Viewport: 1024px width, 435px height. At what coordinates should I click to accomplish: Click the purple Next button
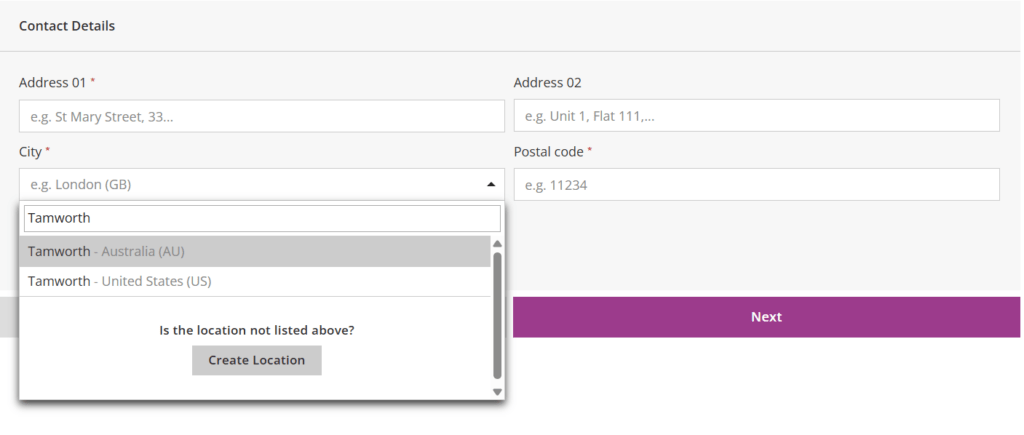point(766,317)
